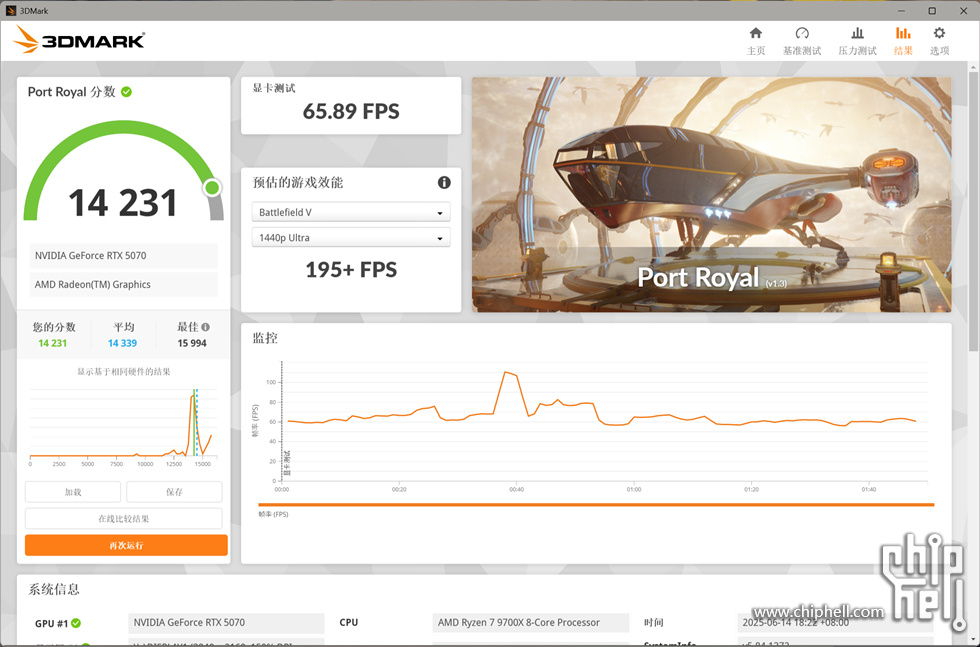Viewport: 980px width, 647px height.
Task: Click the 您的分数 label
Action: (54, 327)
